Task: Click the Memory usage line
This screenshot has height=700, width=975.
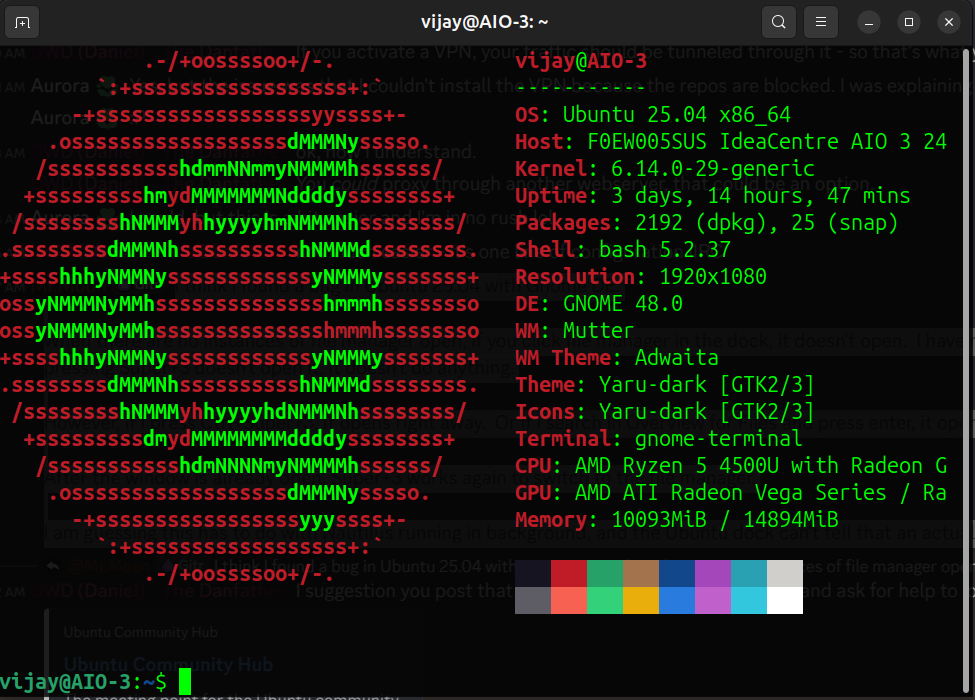Action: pyautogui.click(x=676, y=519)
